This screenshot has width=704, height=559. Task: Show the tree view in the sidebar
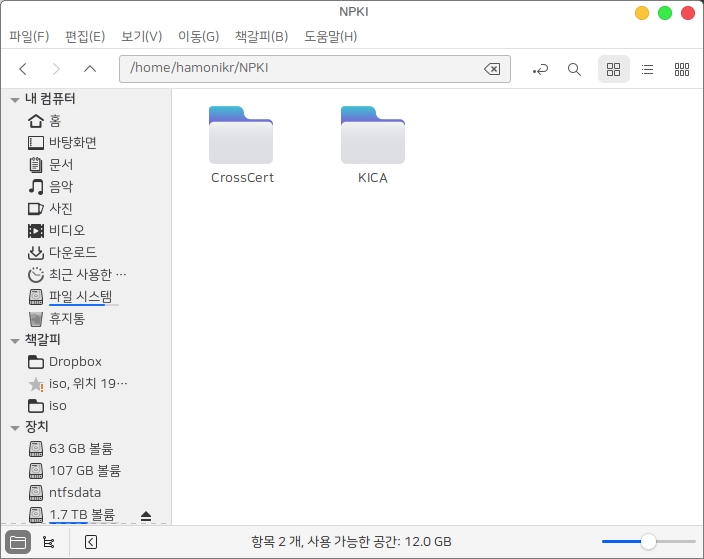click(x=49, y=542)
